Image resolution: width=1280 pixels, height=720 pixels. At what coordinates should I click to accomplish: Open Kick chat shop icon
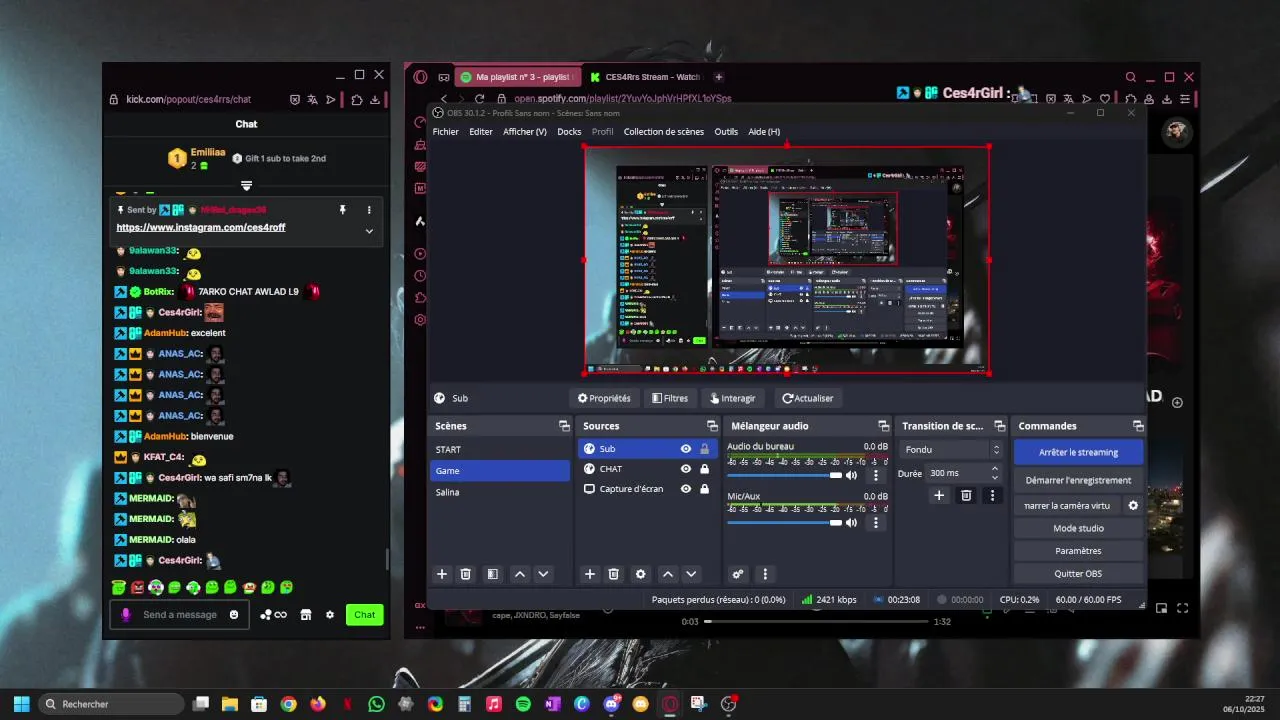[x=306, y=615]
